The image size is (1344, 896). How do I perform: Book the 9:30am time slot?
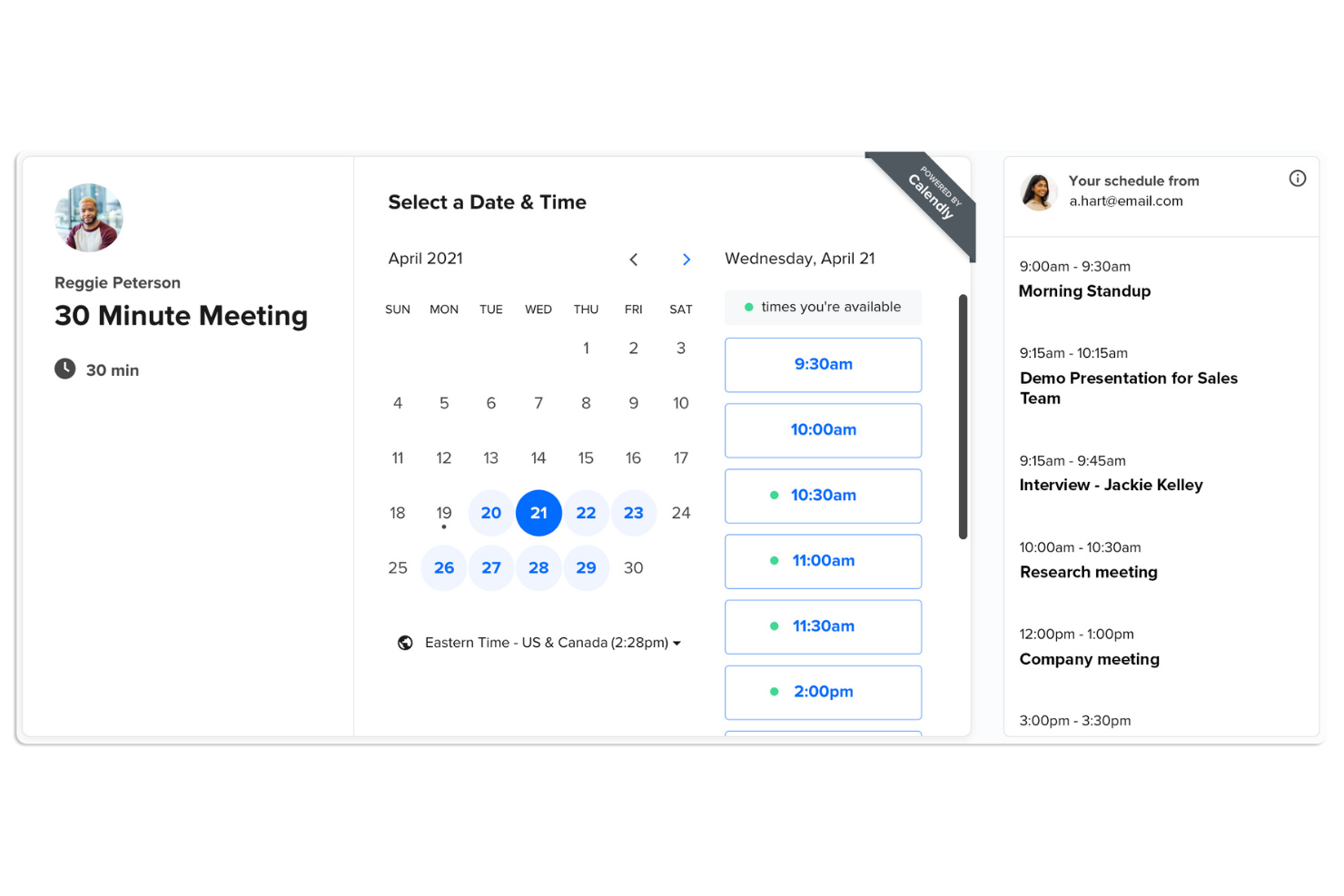(x=823, y=364)
